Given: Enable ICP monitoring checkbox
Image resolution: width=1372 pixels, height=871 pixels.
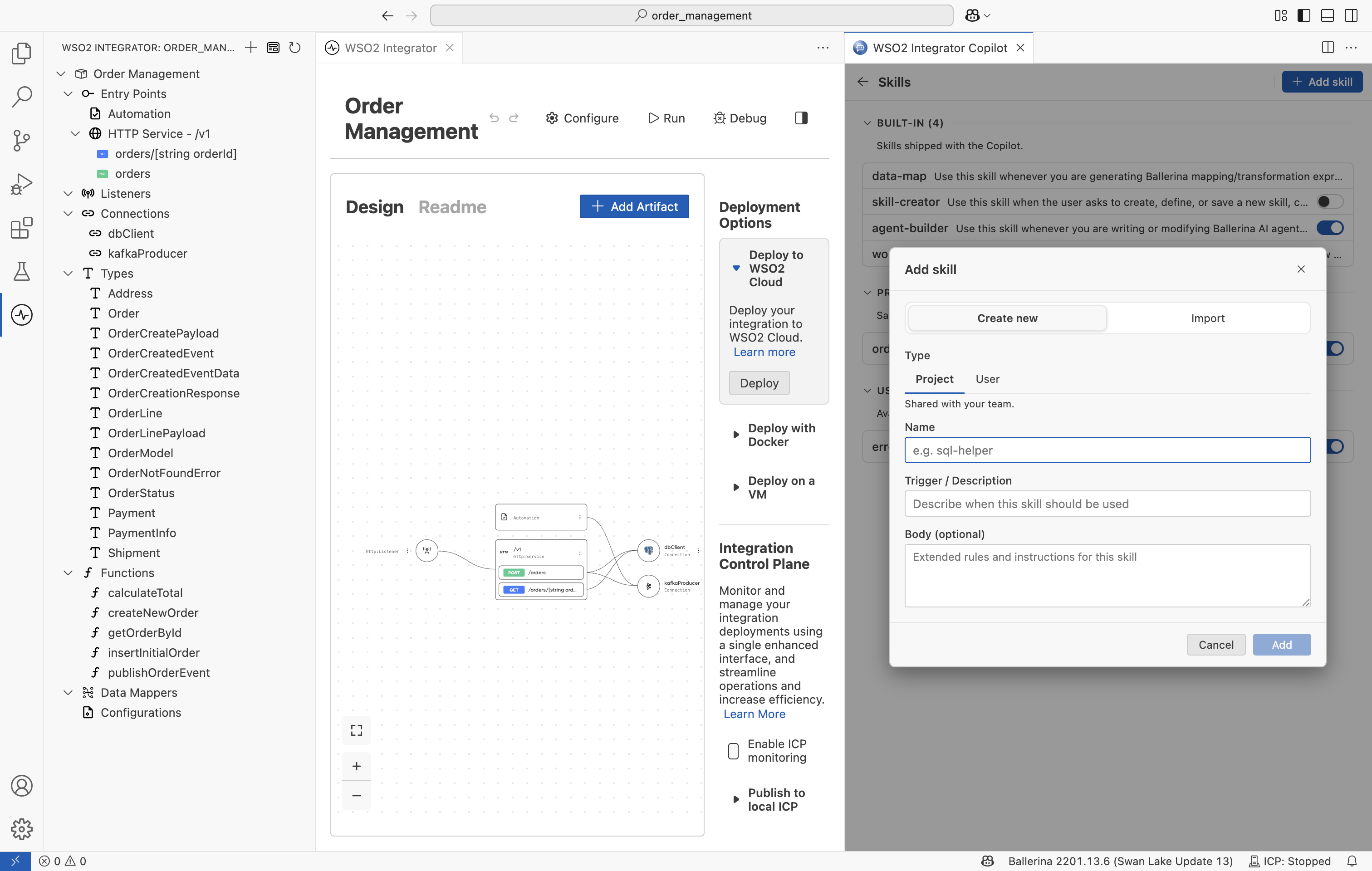Looking at the screenshot, I should [733, 751].
